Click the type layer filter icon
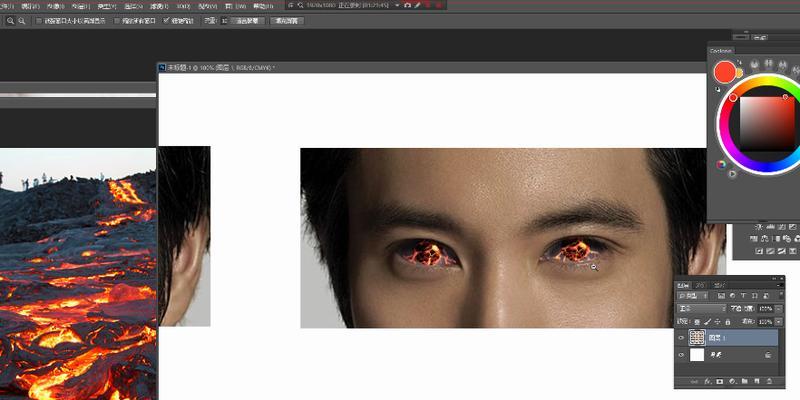This screenshot has width=800, height=400. (743, 296)
